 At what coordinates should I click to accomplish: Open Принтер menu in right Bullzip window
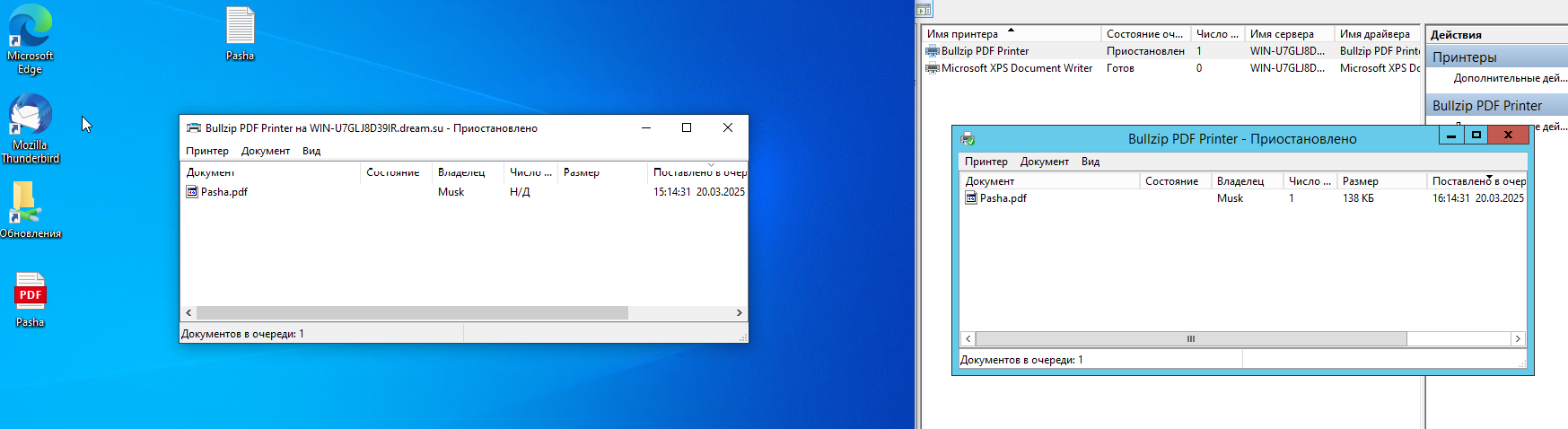[x=986, y=162]
